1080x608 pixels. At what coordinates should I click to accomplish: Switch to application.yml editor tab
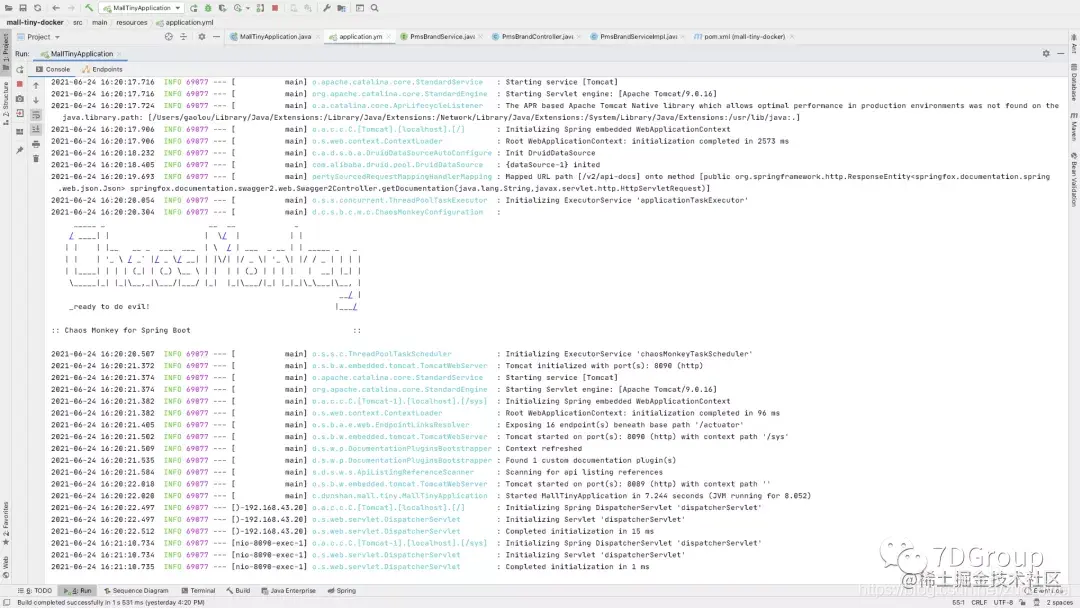coord(360,36)
